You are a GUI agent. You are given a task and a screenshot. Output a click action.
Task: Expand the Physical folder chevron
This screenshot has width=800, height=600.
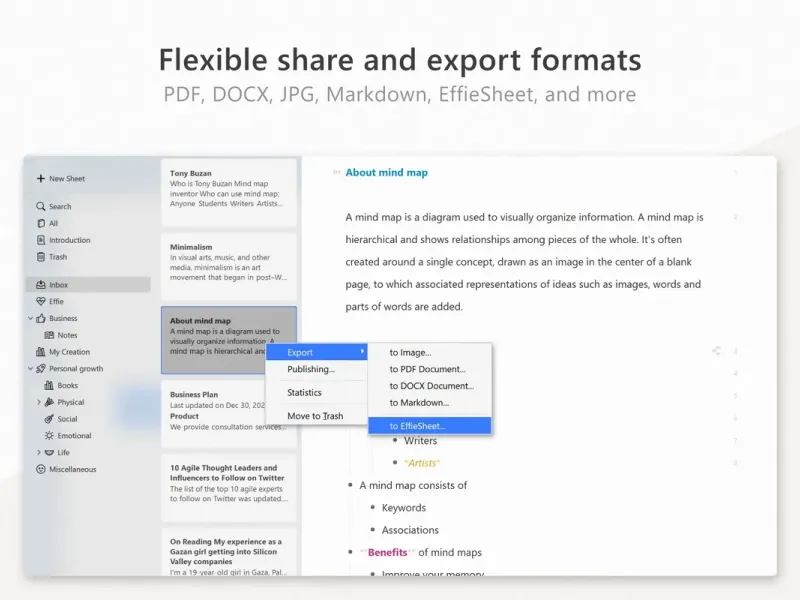39,402
